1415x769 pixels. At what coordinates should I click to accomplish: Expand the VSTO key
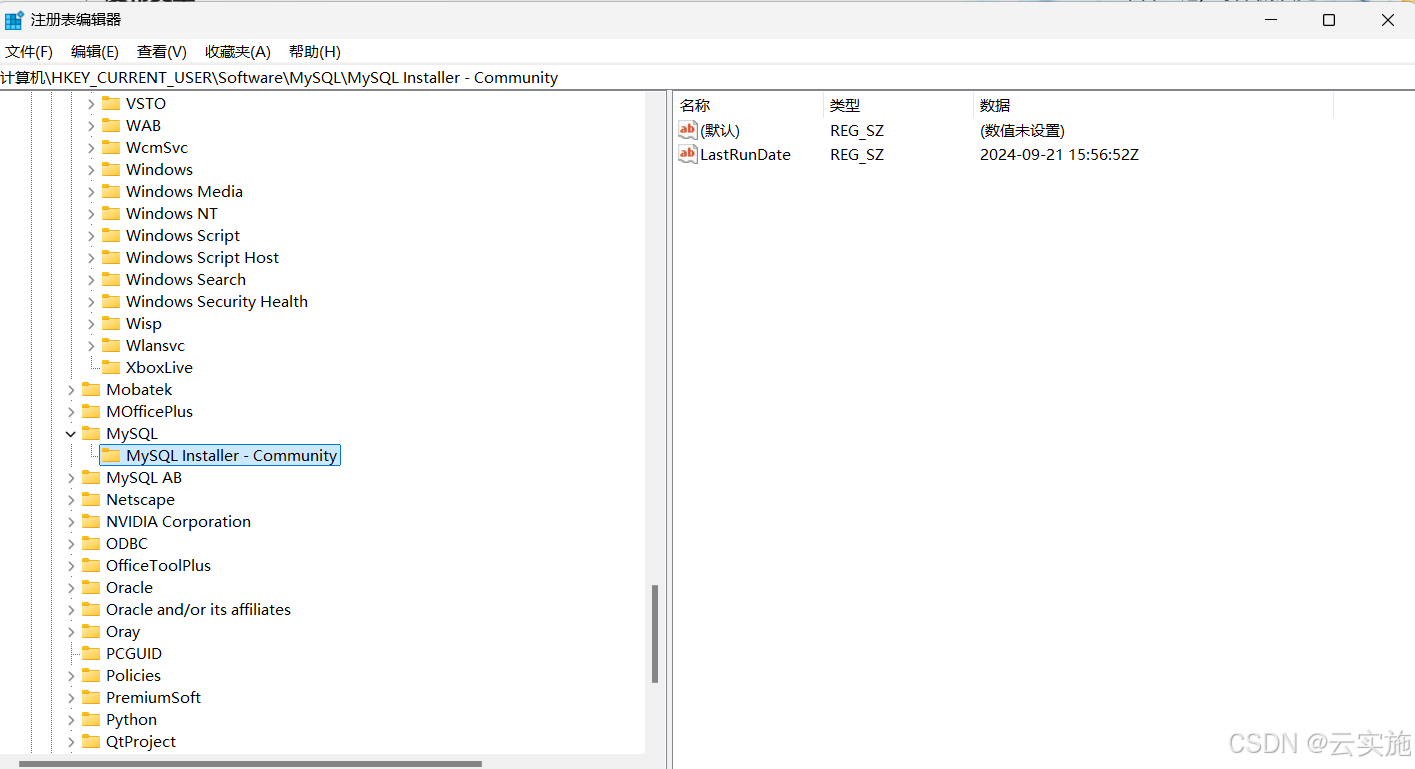91,104
